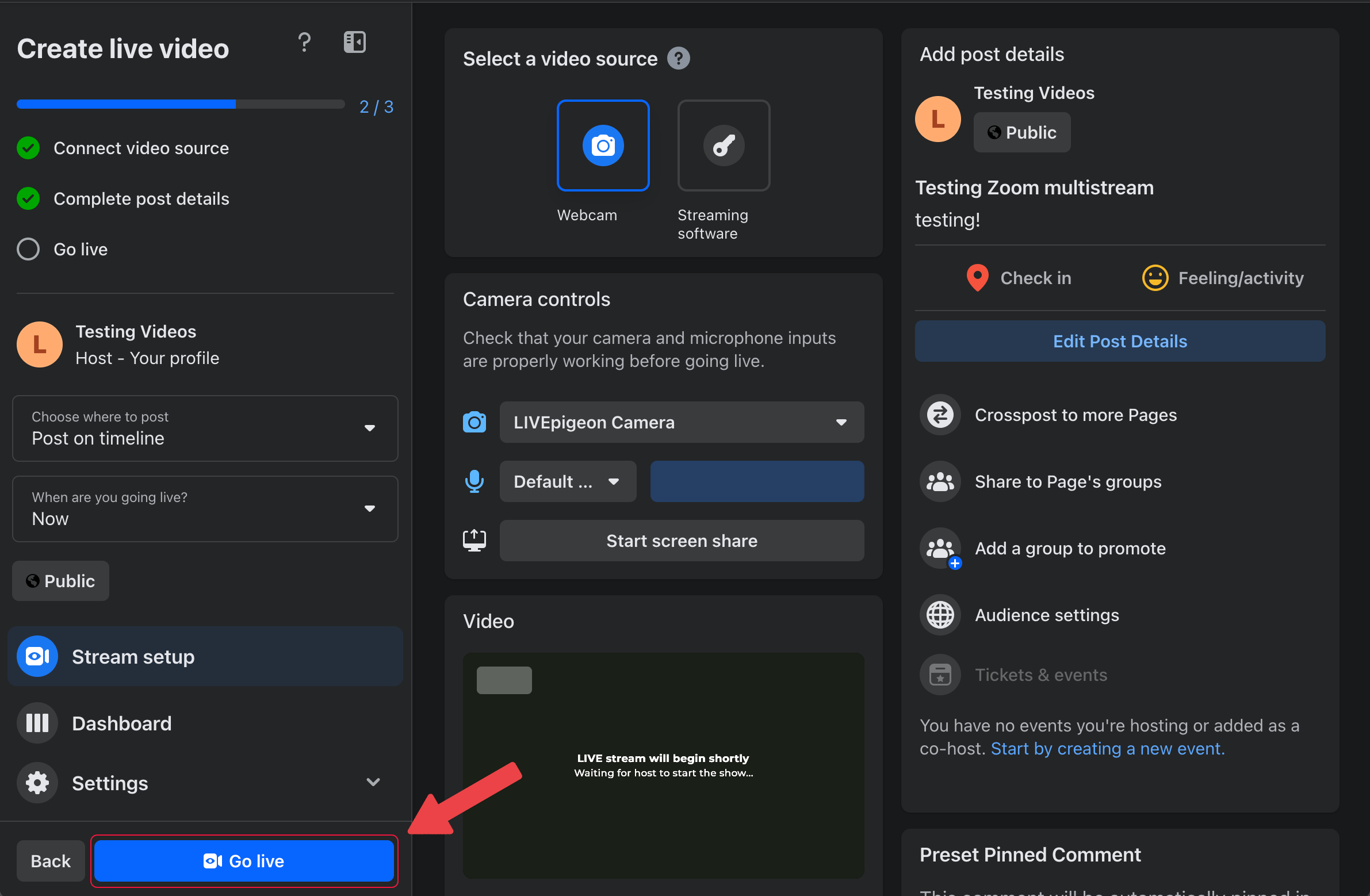Expand the Settings section chevron
This screenshot has width=1370, height=896.
(x=373, y=782)
